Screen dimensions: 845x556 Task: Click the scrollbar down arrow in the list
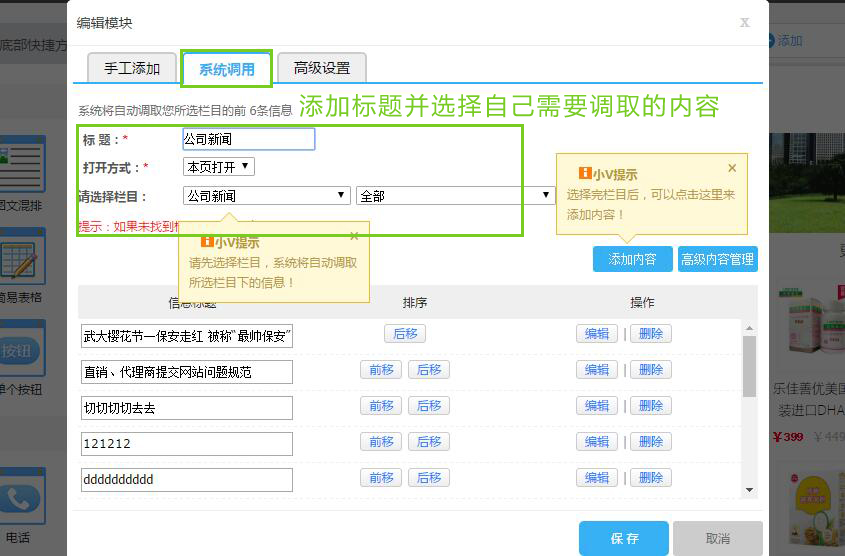(x=749, y=489)
